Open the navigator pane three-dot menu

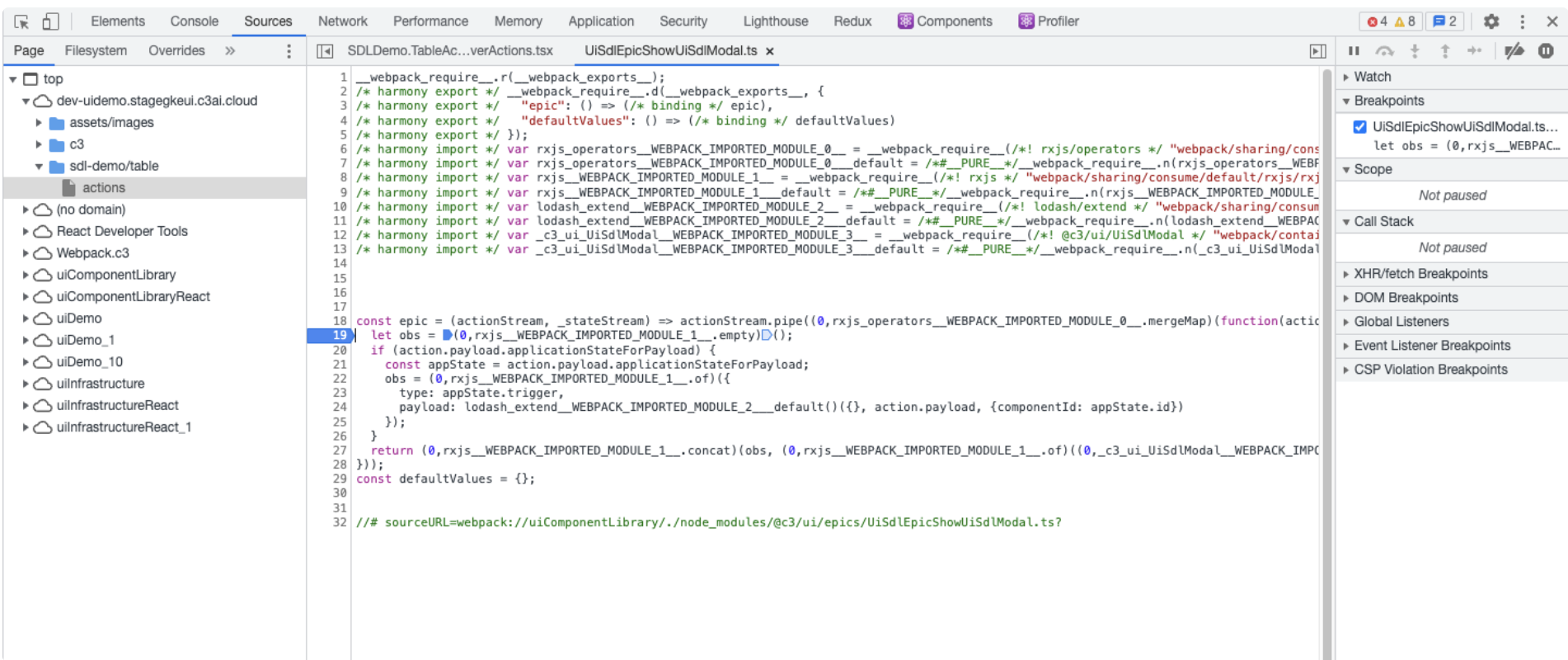[x=289, y=51]
